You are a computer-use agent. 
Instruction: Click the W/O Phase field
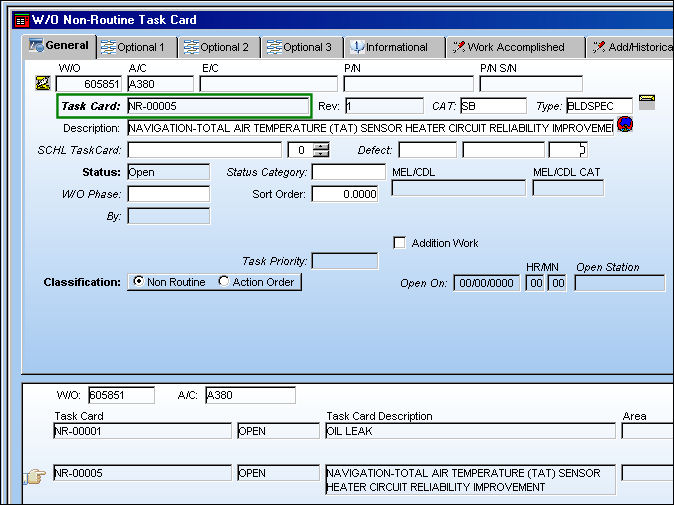(x=168, y=194)
